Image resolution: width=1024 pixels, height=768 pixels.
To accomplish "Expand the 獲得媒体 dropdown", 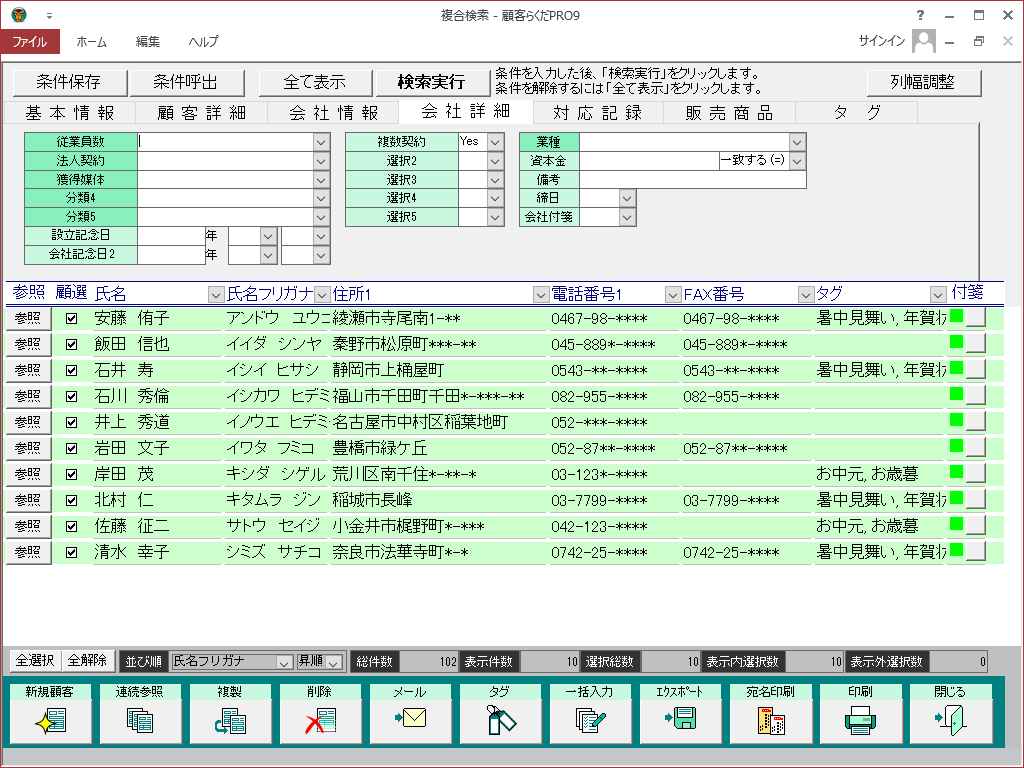I will 321,180.
